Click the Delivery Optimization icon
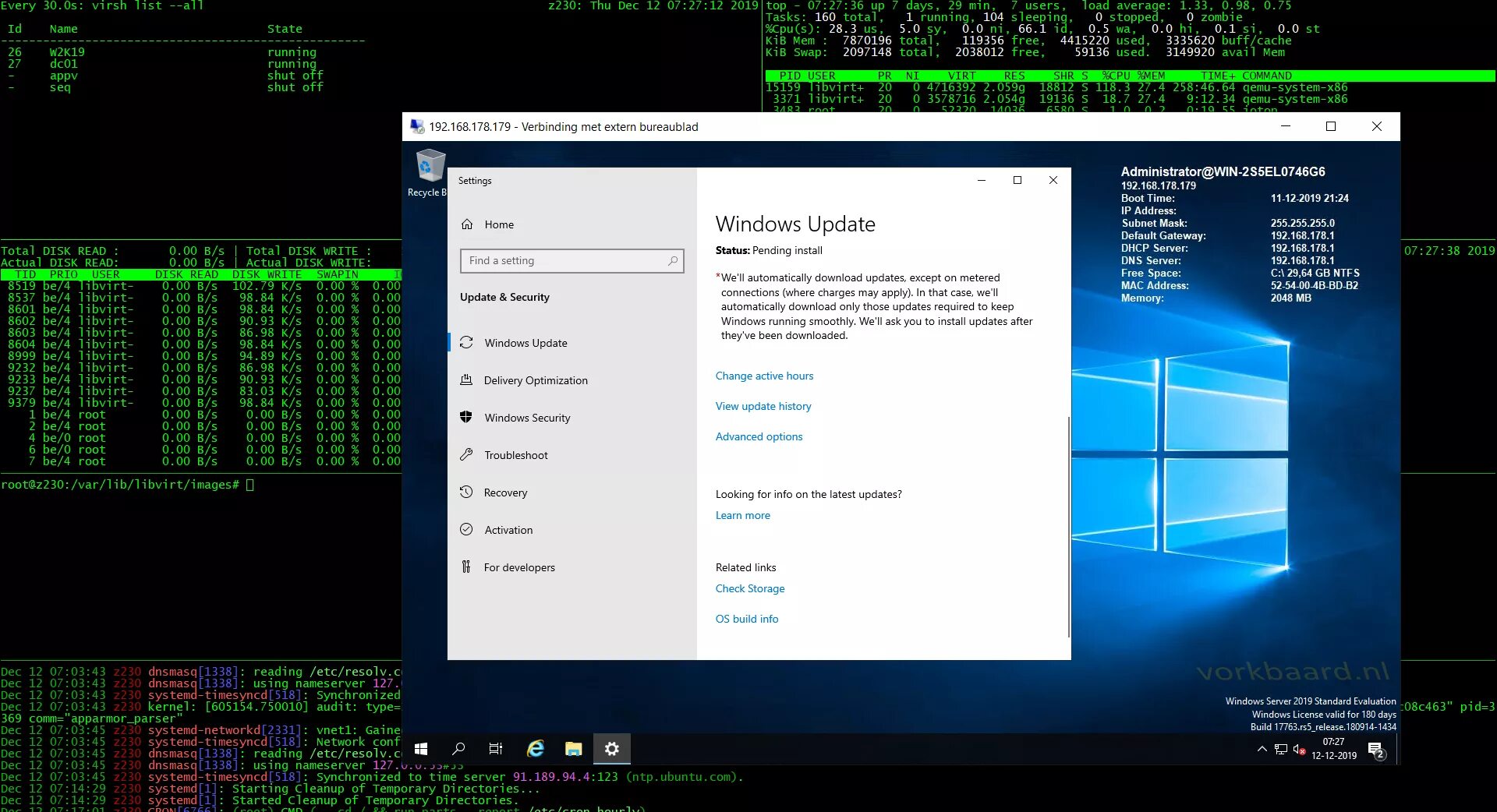Screen dimensions: 1497x812 pyautogui.click(x=466, y=380)
